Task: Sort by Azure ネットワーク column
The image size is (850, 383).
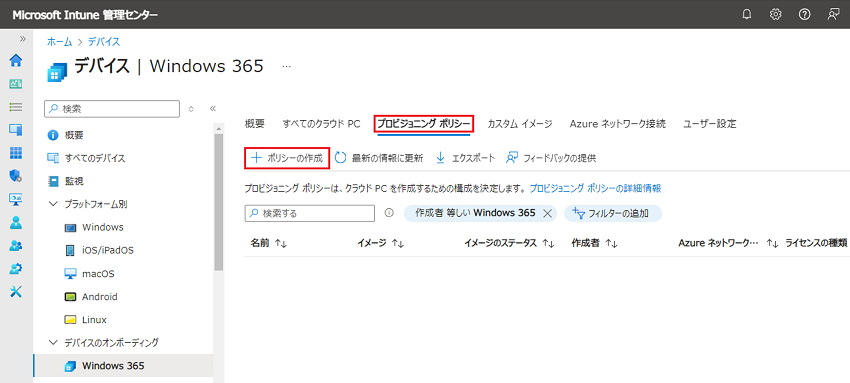Action: [x=728, y=244]
